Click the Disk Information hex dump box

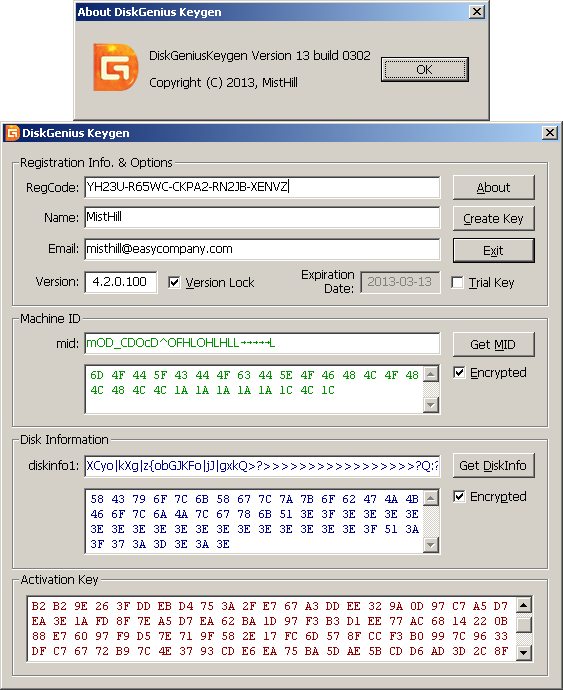(254, 521)
